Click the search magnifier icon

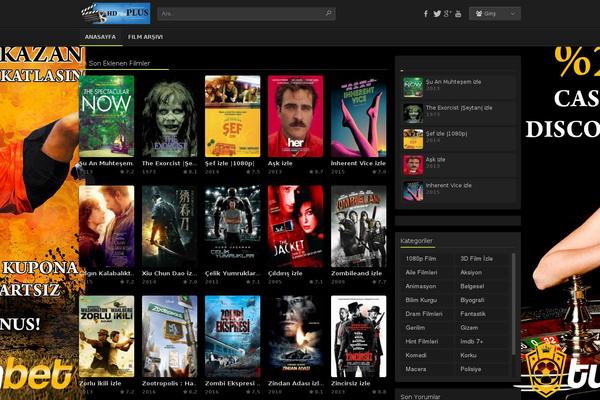coord(328,13)
